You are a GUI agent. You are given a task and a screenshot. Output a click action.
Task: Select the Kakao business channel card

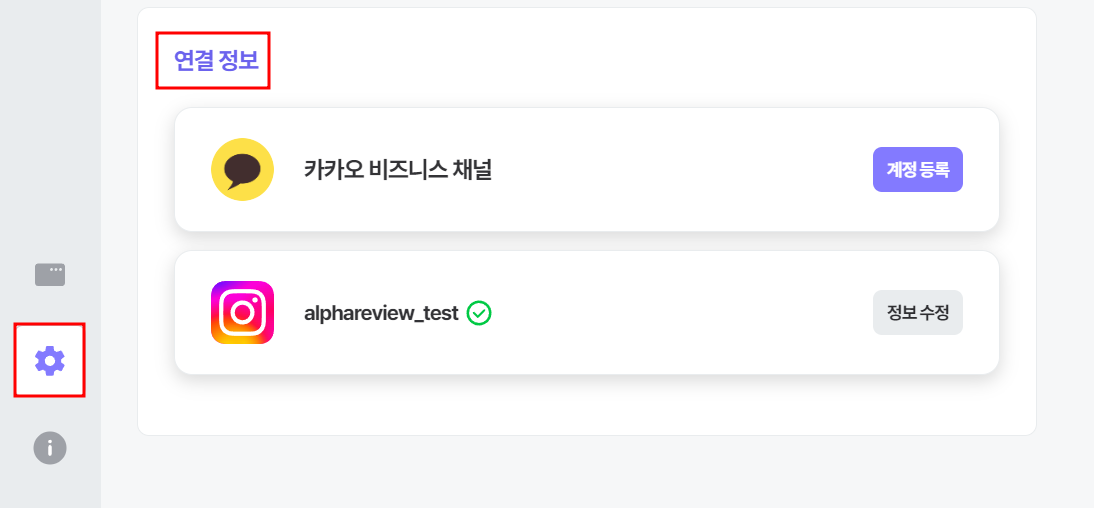(x=587, y=170)
